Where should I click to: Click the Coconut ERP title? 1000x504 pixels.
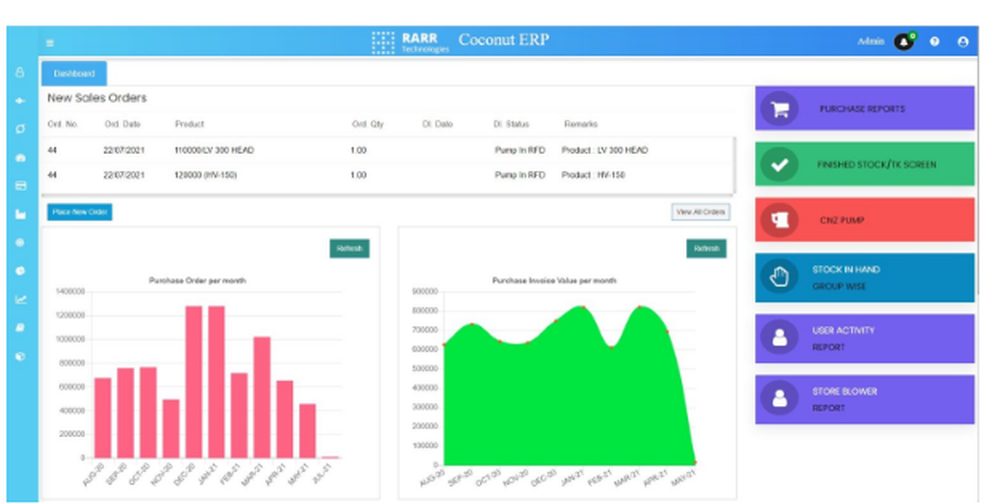(504, 40)
